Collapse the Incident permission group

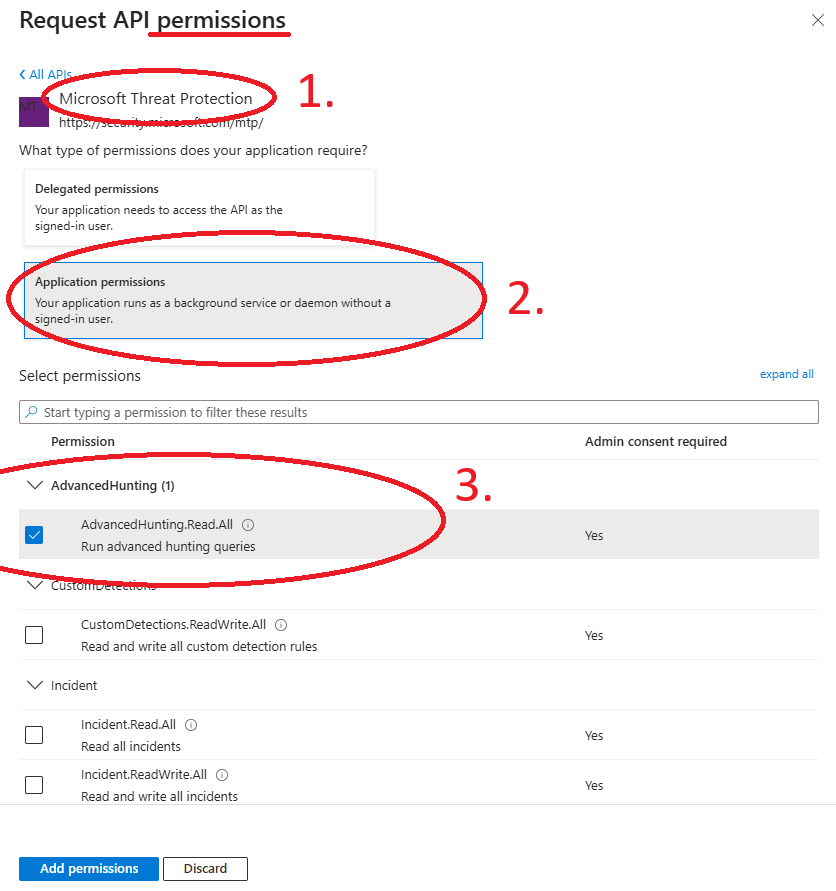click(x=35, y=686)
